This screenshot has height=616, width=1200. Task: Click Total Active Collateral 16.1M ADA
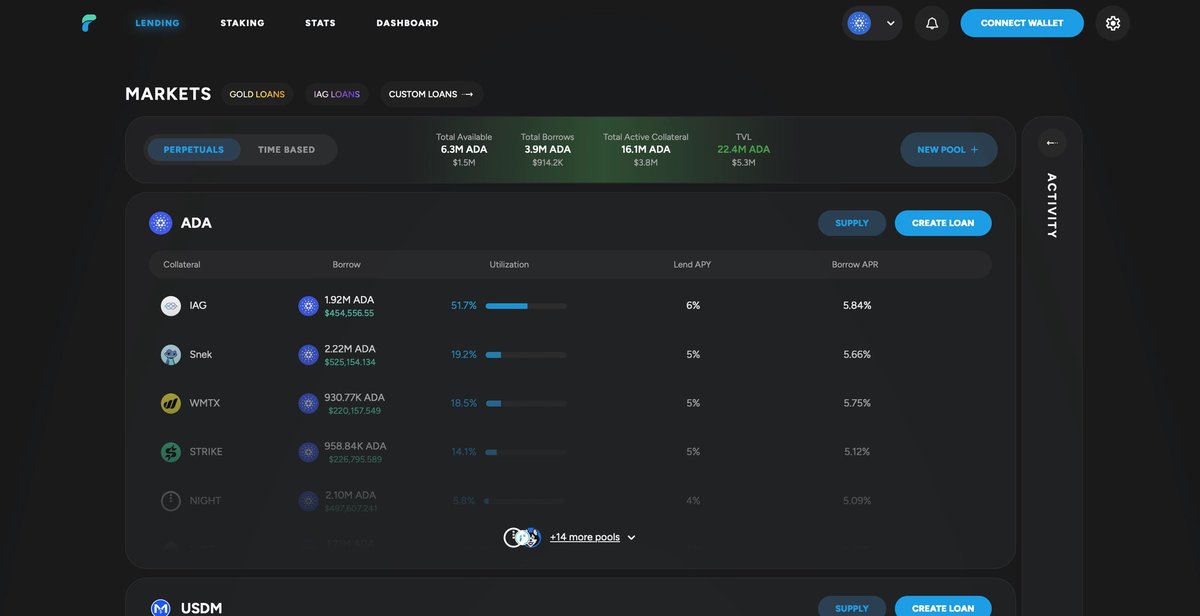pos(646,149)
